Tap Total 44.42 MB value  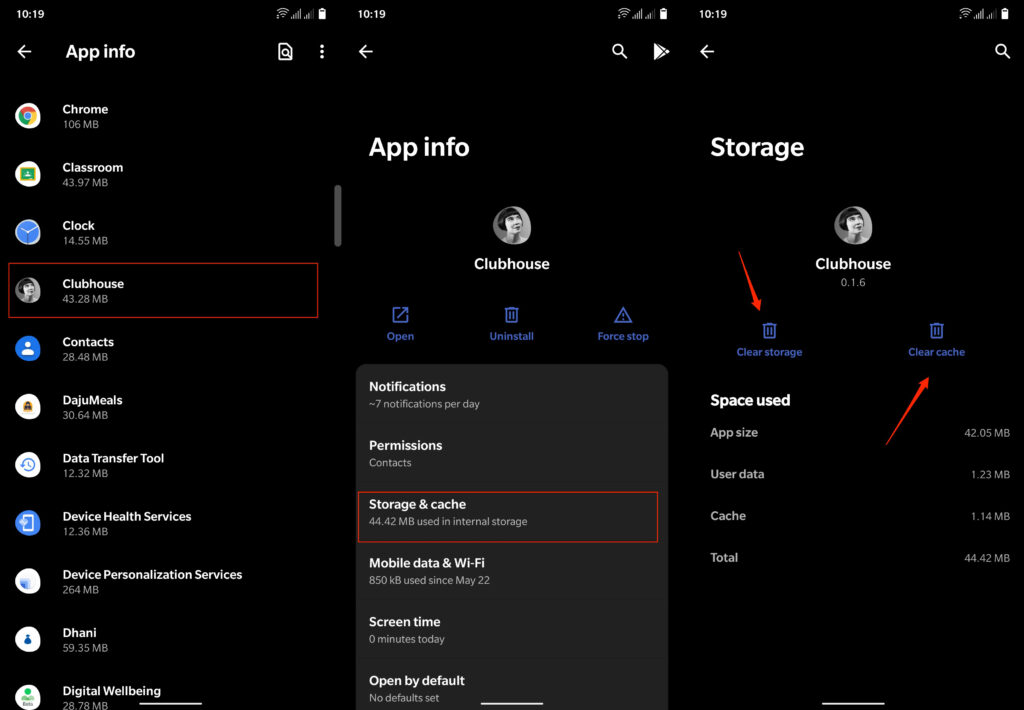pyautogui.click(x=987, y=558)
